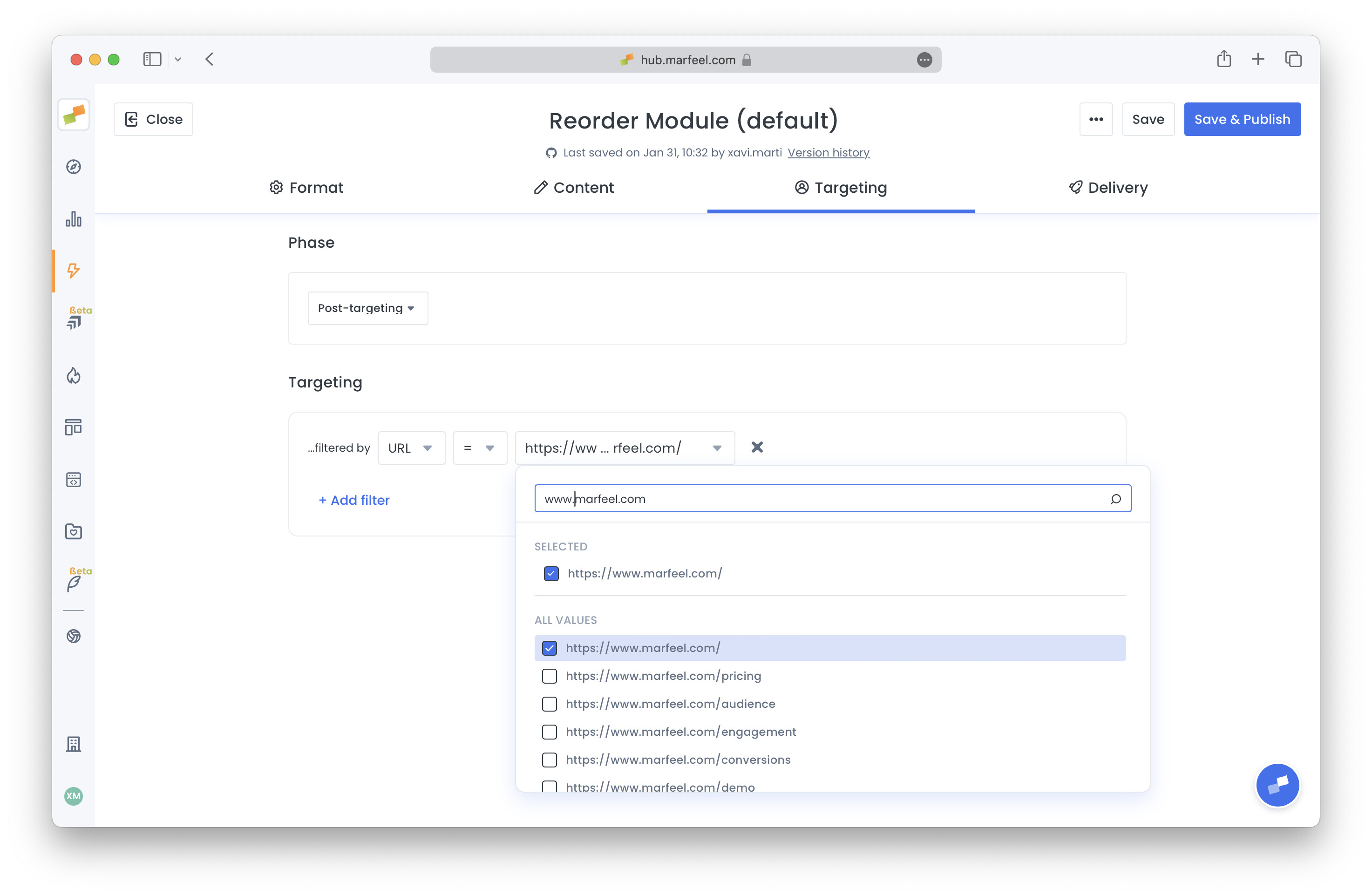Click the layout template sidebar icon
This screenshot has width=1372, height=896.
click(x=73, y=427)
